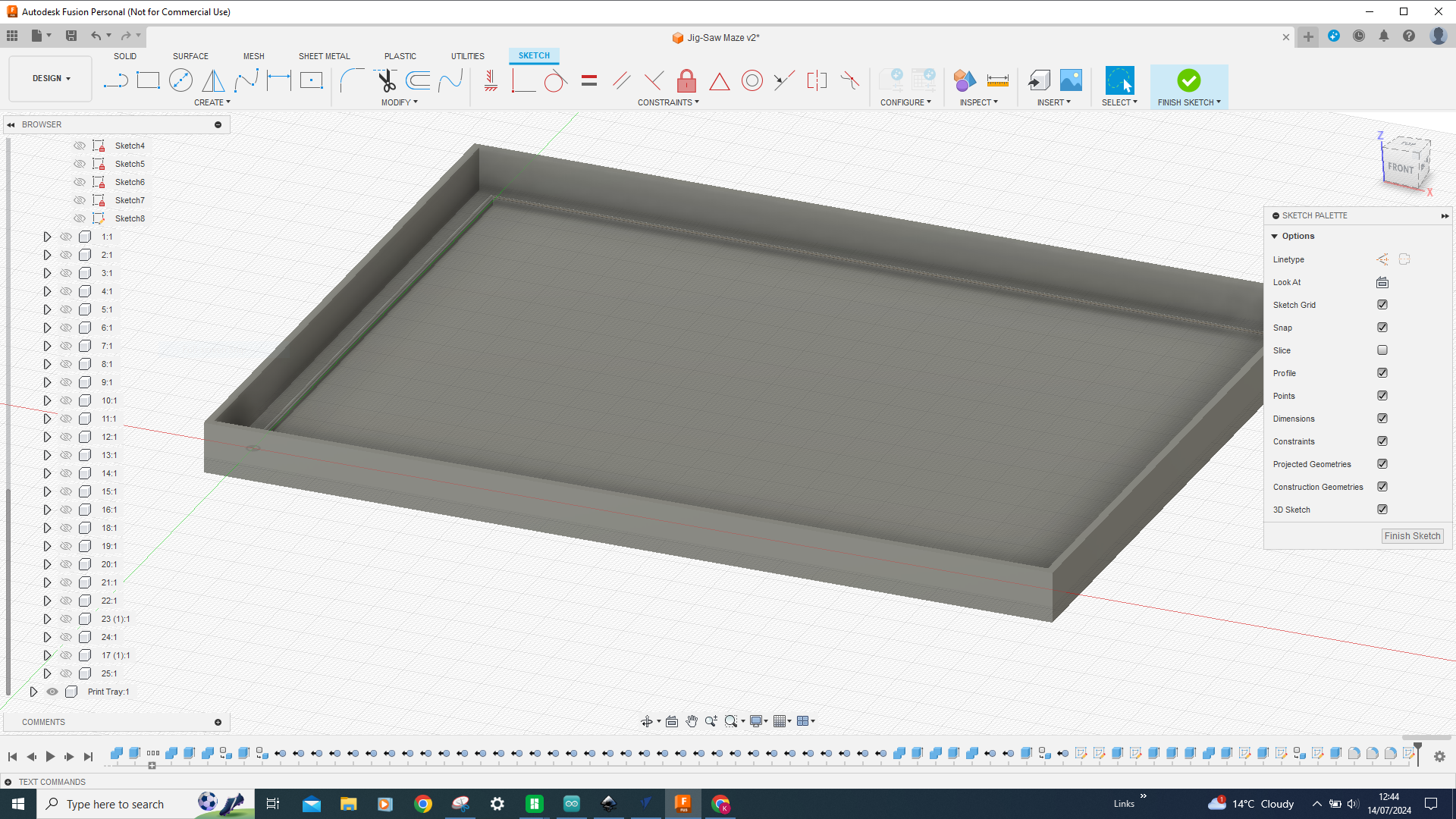Open the DESIGN workspace dropdown
This screenshot has height=819, width=1456.
[x=51, y=79]
